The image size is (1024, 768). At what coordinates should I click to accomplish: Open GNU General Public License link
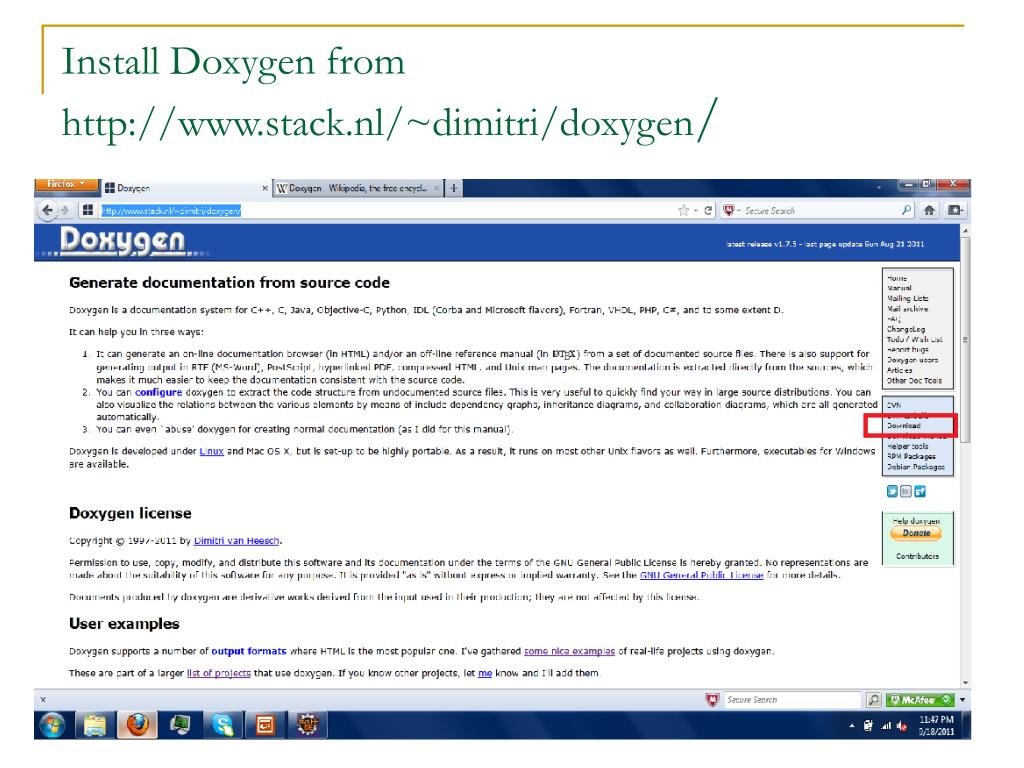tap(701, 575)
